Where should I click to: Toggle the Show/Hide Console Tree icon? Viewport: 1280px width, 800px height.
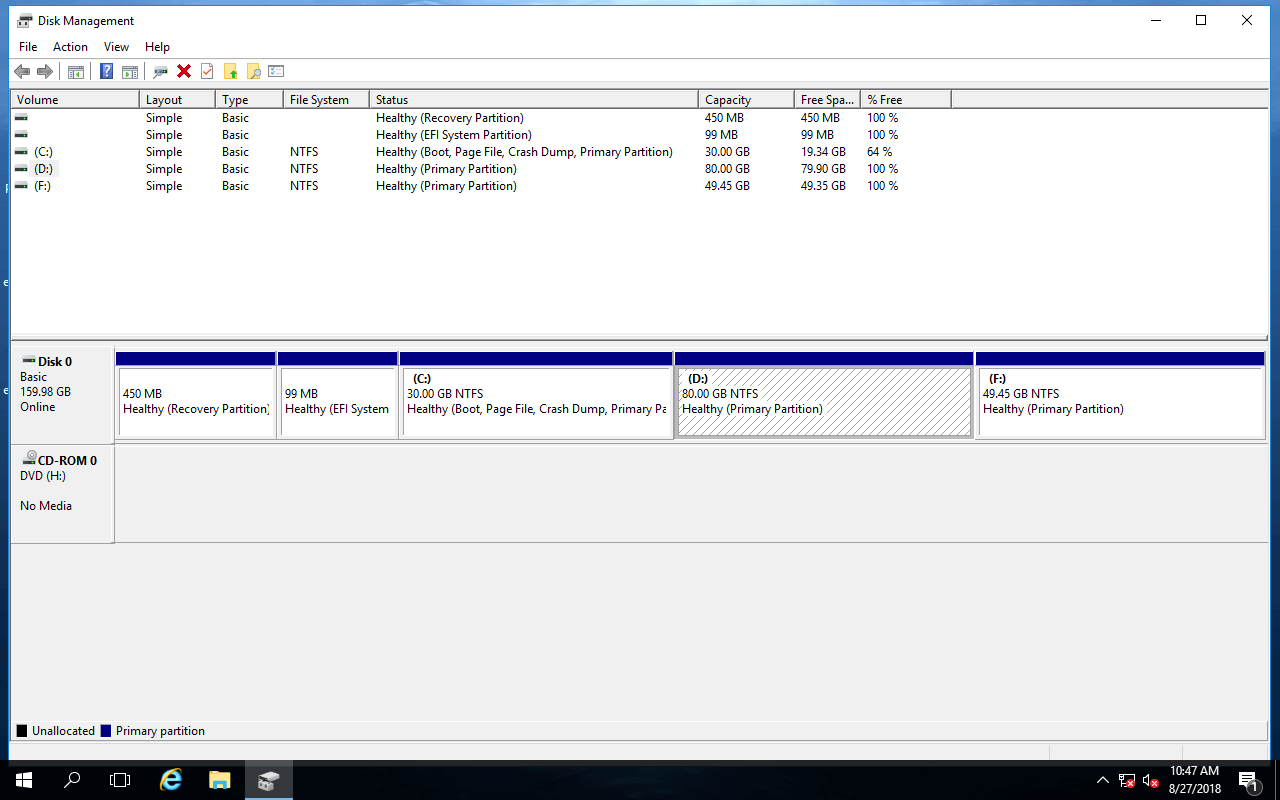tap(75, 71)
